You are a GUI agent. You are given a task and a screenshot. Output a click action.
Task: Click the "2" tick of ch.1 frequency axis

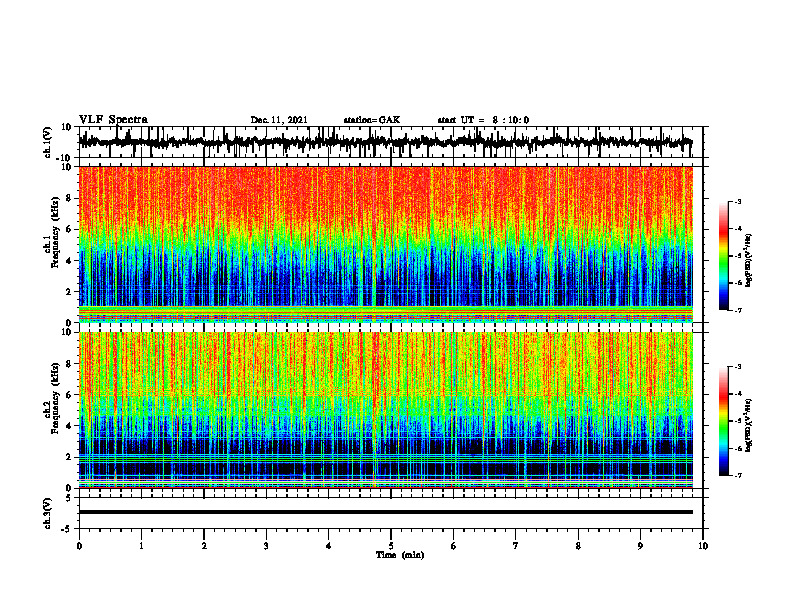pyautogui.click(x=69, y=291)
